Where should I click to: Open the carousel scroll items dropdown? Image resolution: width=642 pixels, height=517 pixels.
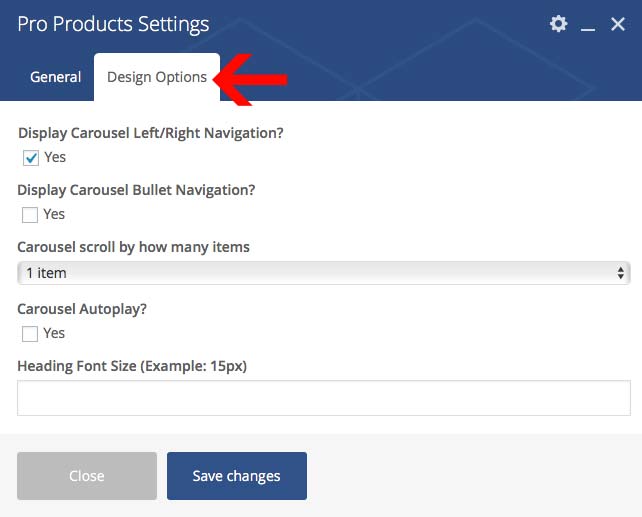pos(323,273)
